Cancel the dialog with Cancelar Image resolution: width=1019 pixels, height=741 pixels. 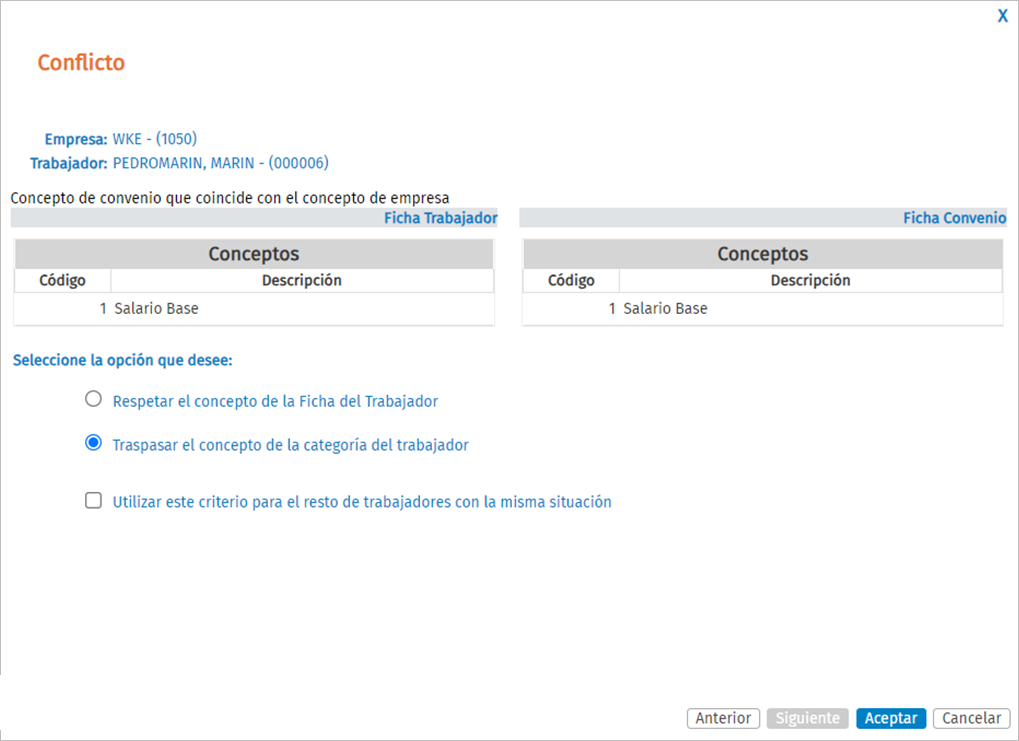coord(972,718)
